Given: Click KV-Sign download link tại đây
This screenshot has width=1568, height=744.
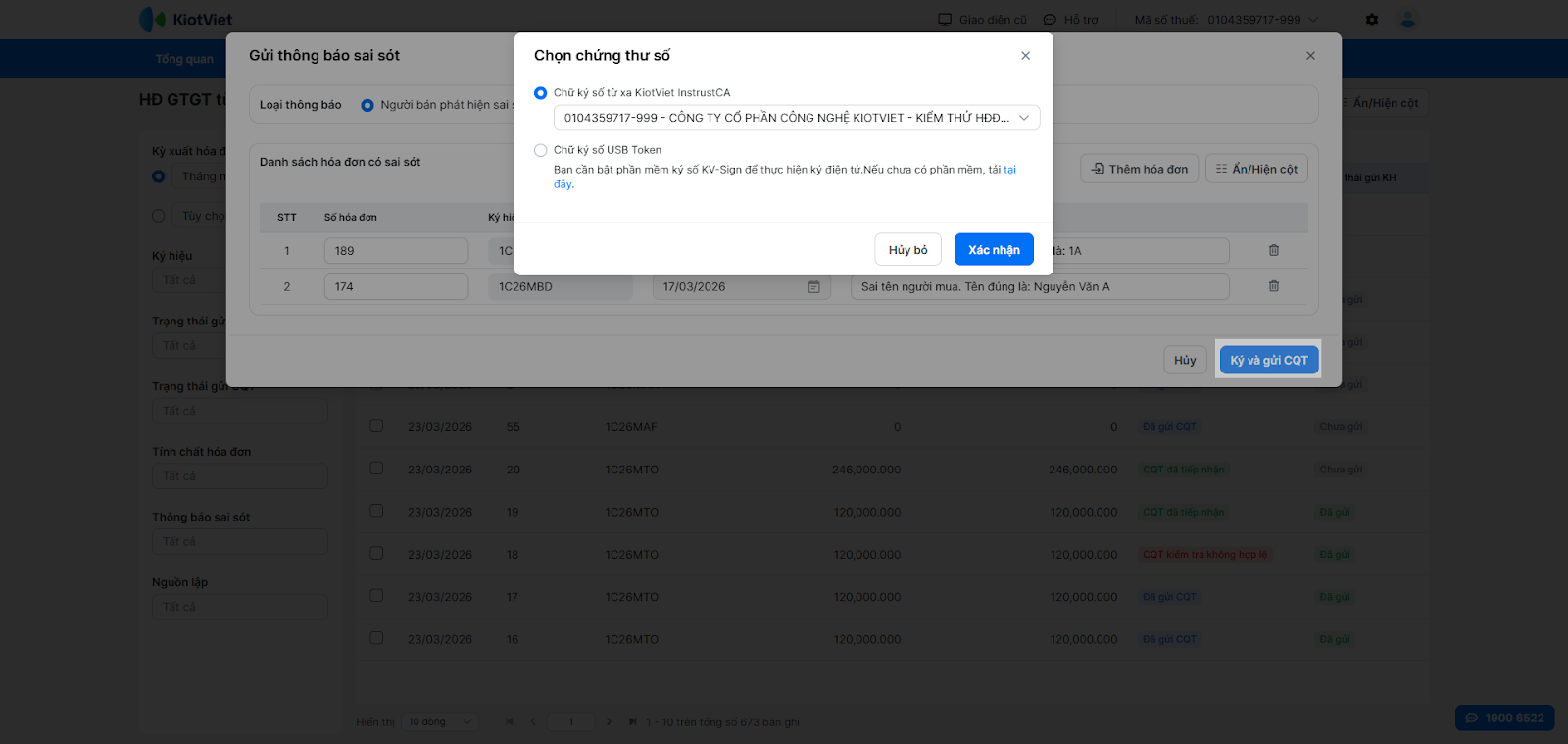Looking at the screenshot, I should click(1009, 170).
